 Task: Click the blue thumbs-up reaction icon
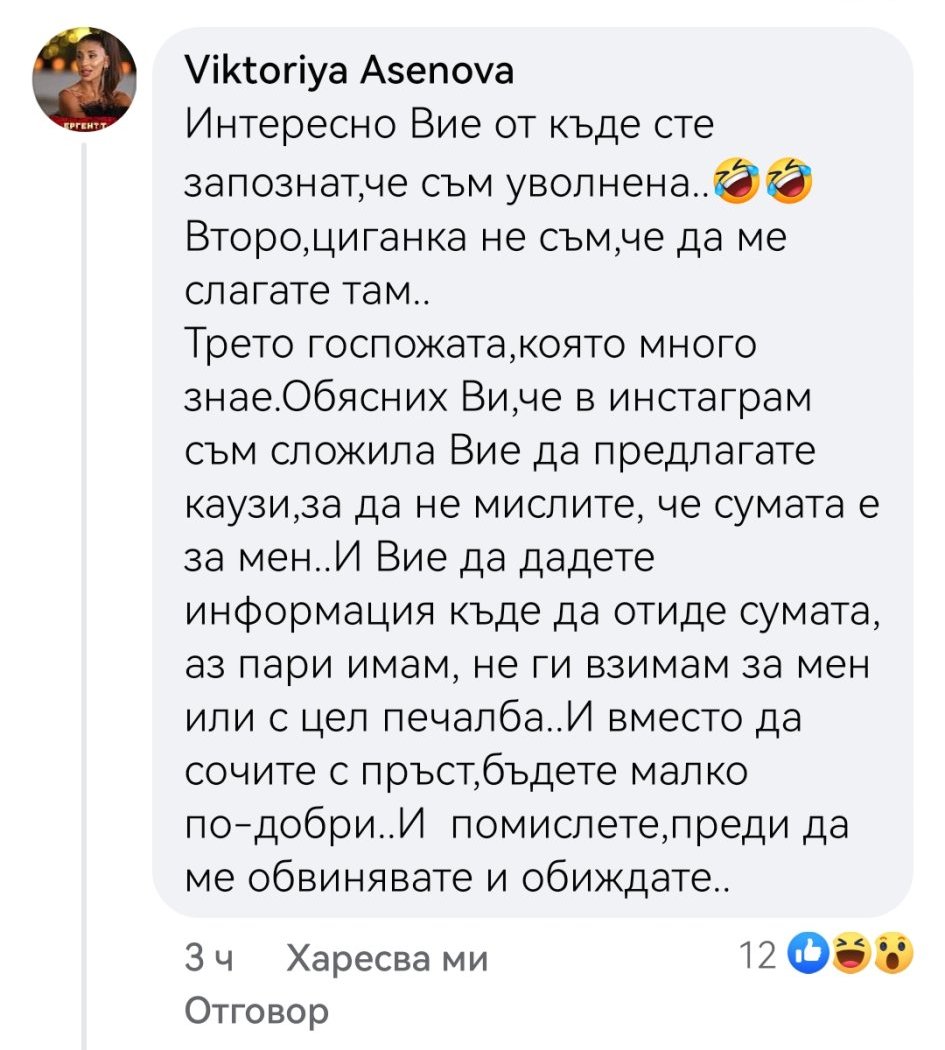(x=808, y=956)
